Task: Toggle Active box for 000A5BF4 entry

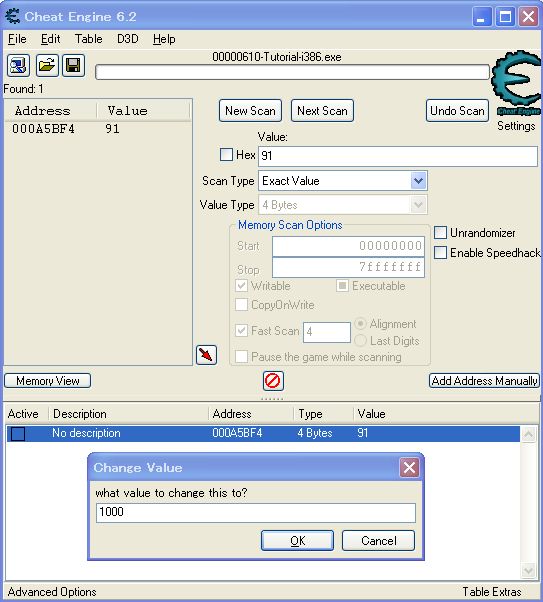Action: (x=18, y=434)
